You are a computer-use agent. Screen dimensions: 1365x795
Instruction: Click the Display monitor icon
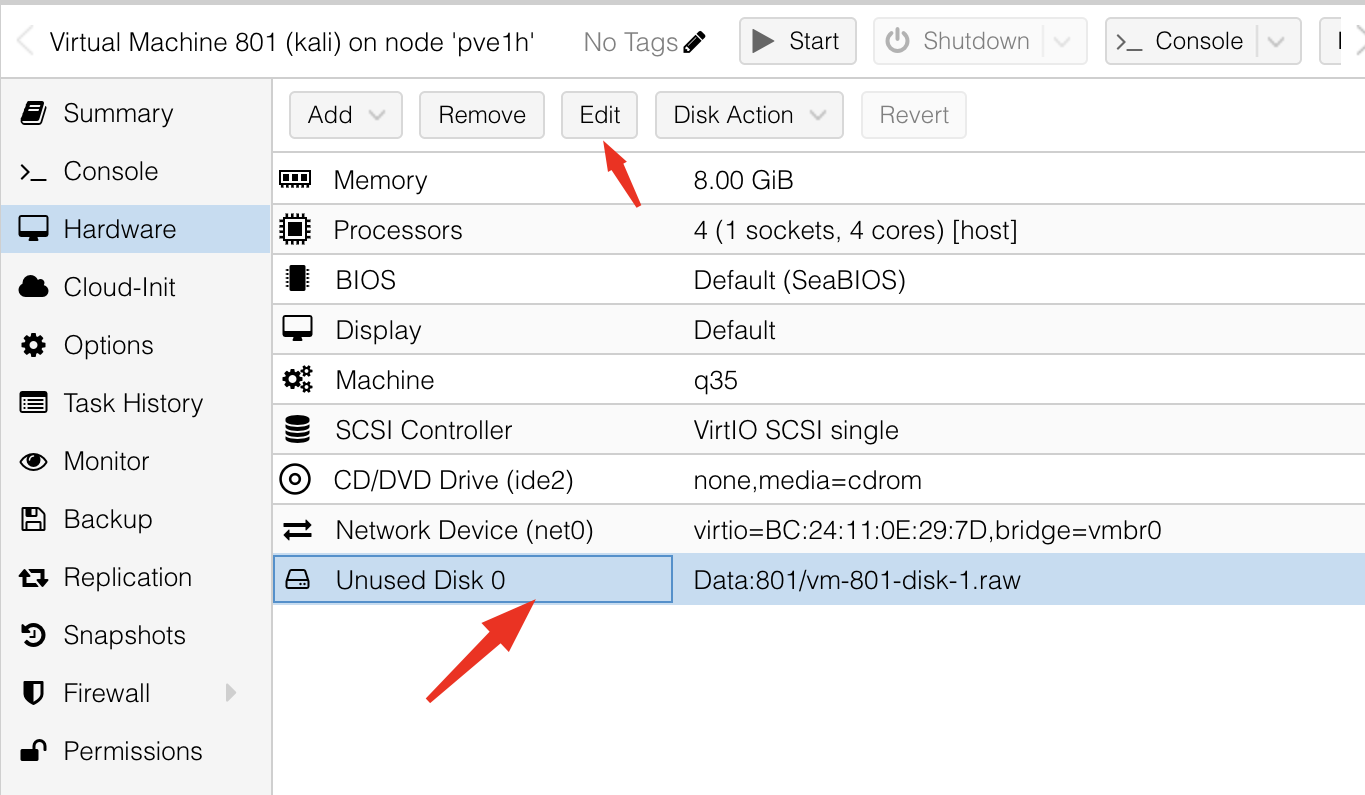[297, 329]
